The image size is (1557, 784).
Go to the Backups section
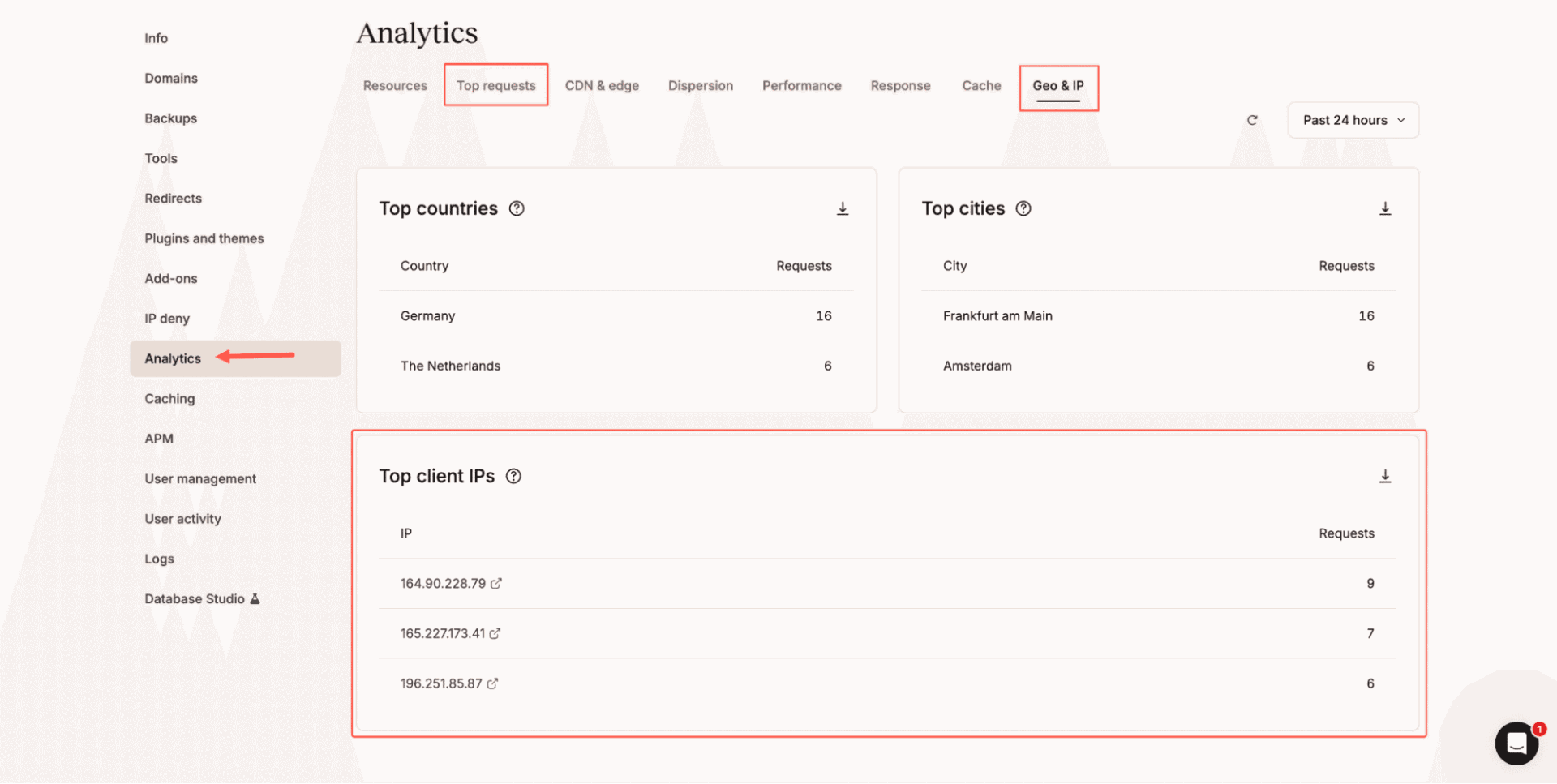pos(170,118)
